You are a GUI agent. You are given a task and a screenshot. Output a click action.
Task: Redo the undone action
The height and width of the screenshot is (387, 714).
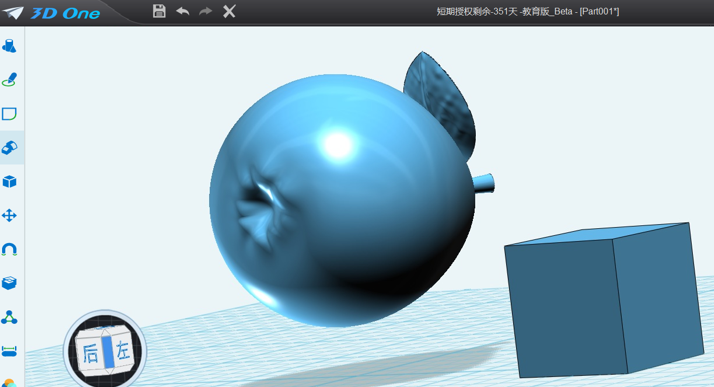[x=206, y=11]
